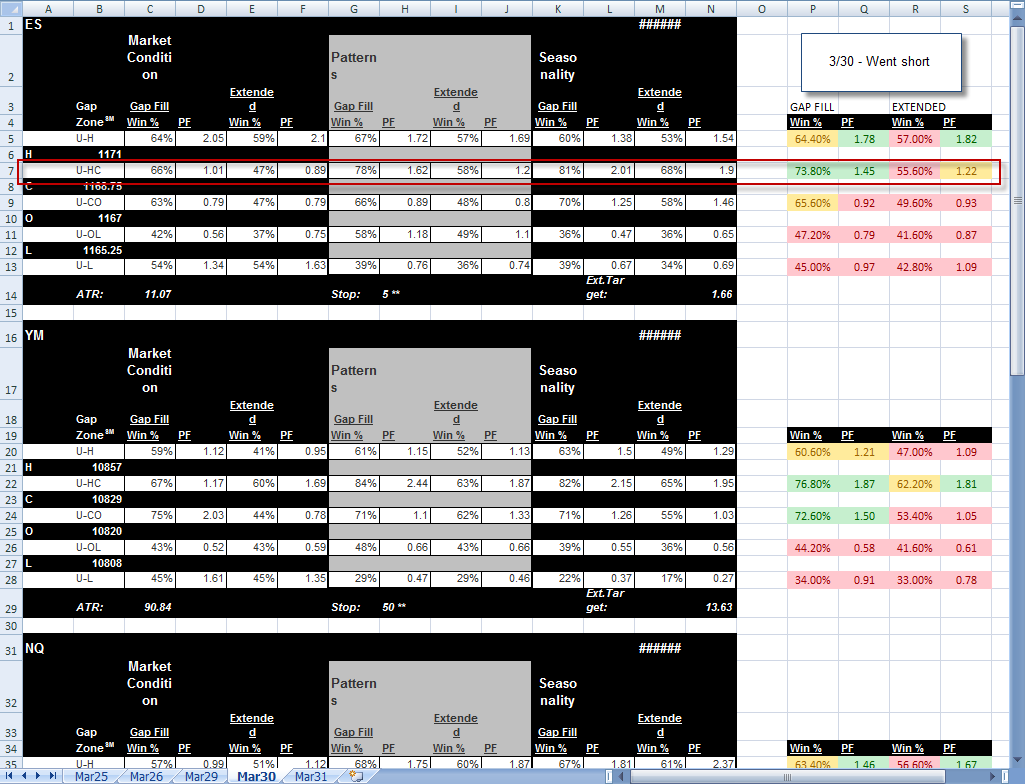Select column P header
The width and height of the screenshot is (1025, 784).
point(813,9)
